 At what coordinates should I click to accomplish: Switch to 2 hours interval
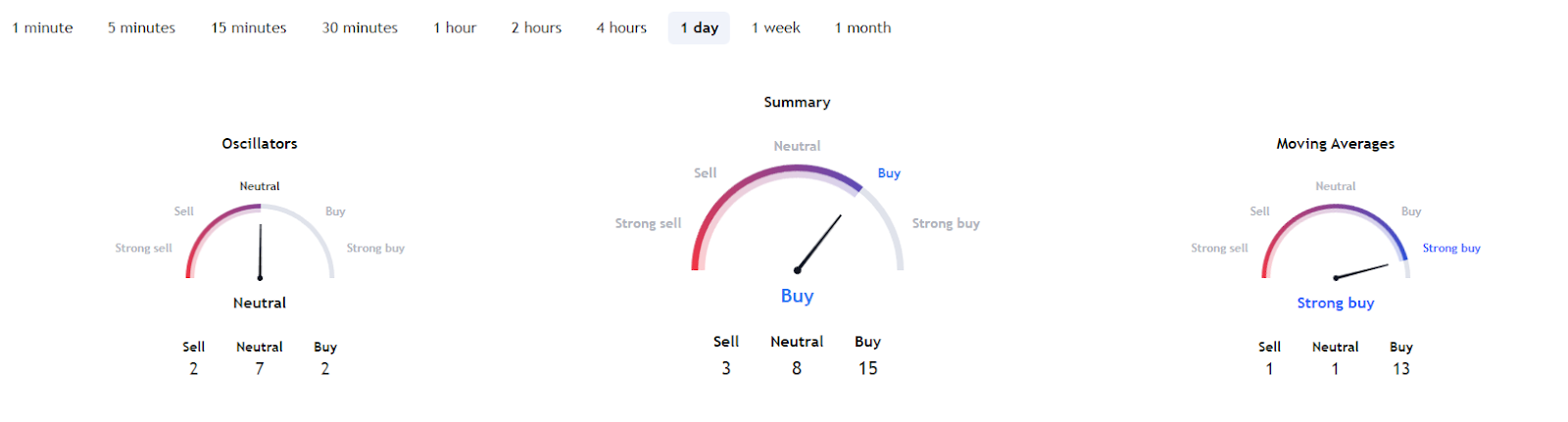536,28
